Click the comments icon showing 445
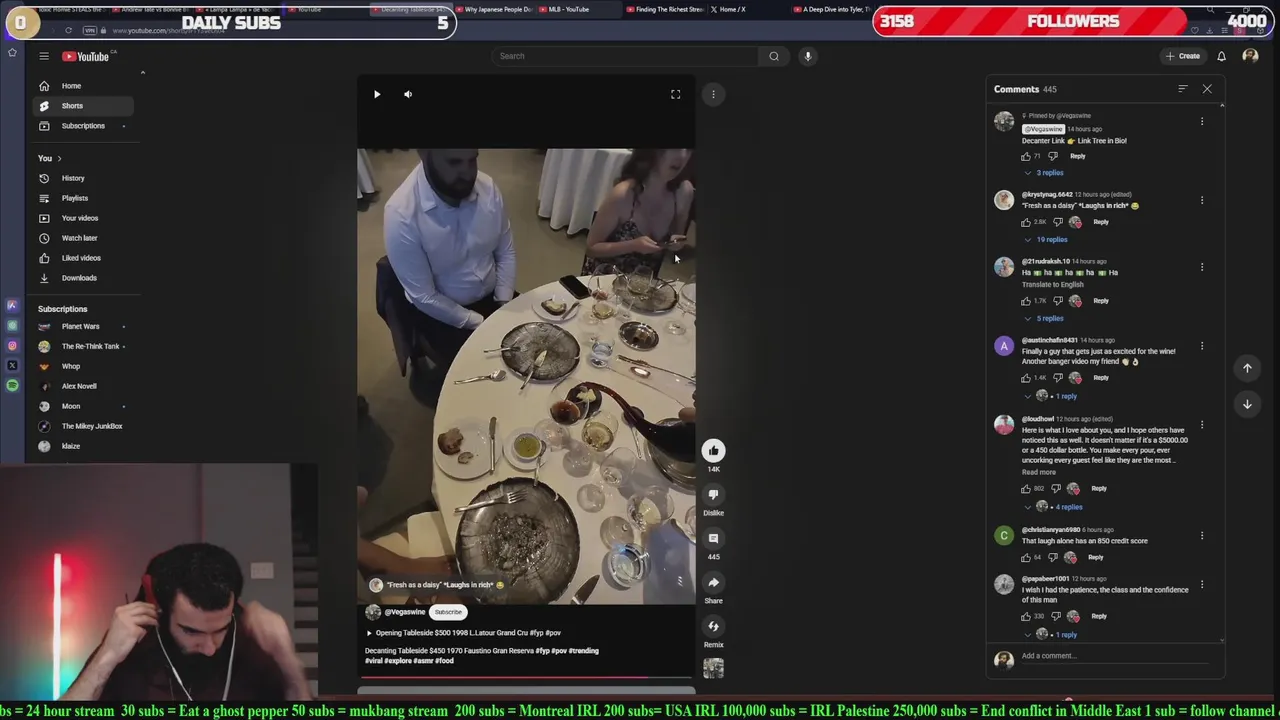This screenshot has width=1280, height=720. 713,539
